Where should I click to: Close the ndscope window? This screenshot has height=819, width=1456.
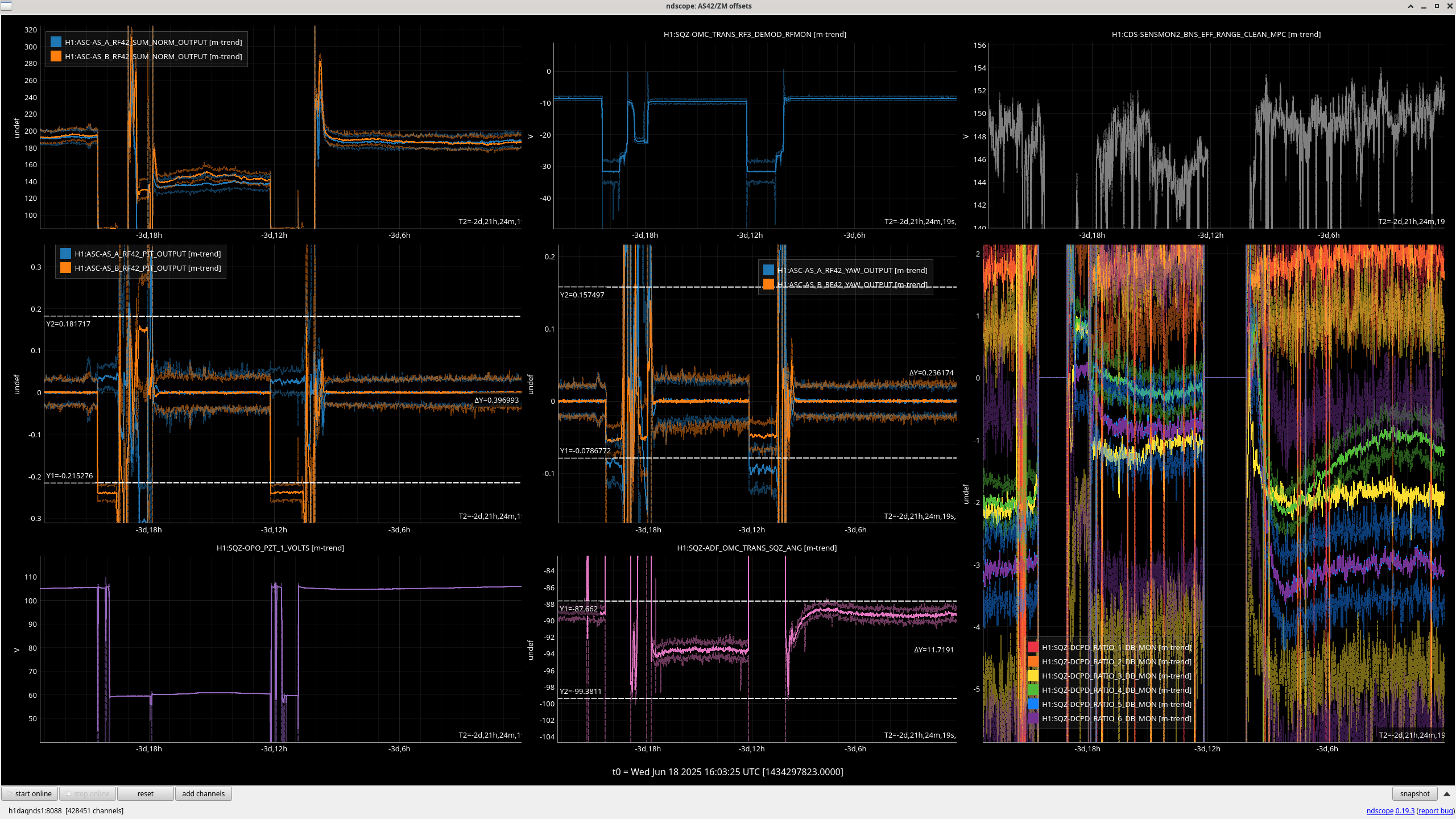click(1449, 6)
